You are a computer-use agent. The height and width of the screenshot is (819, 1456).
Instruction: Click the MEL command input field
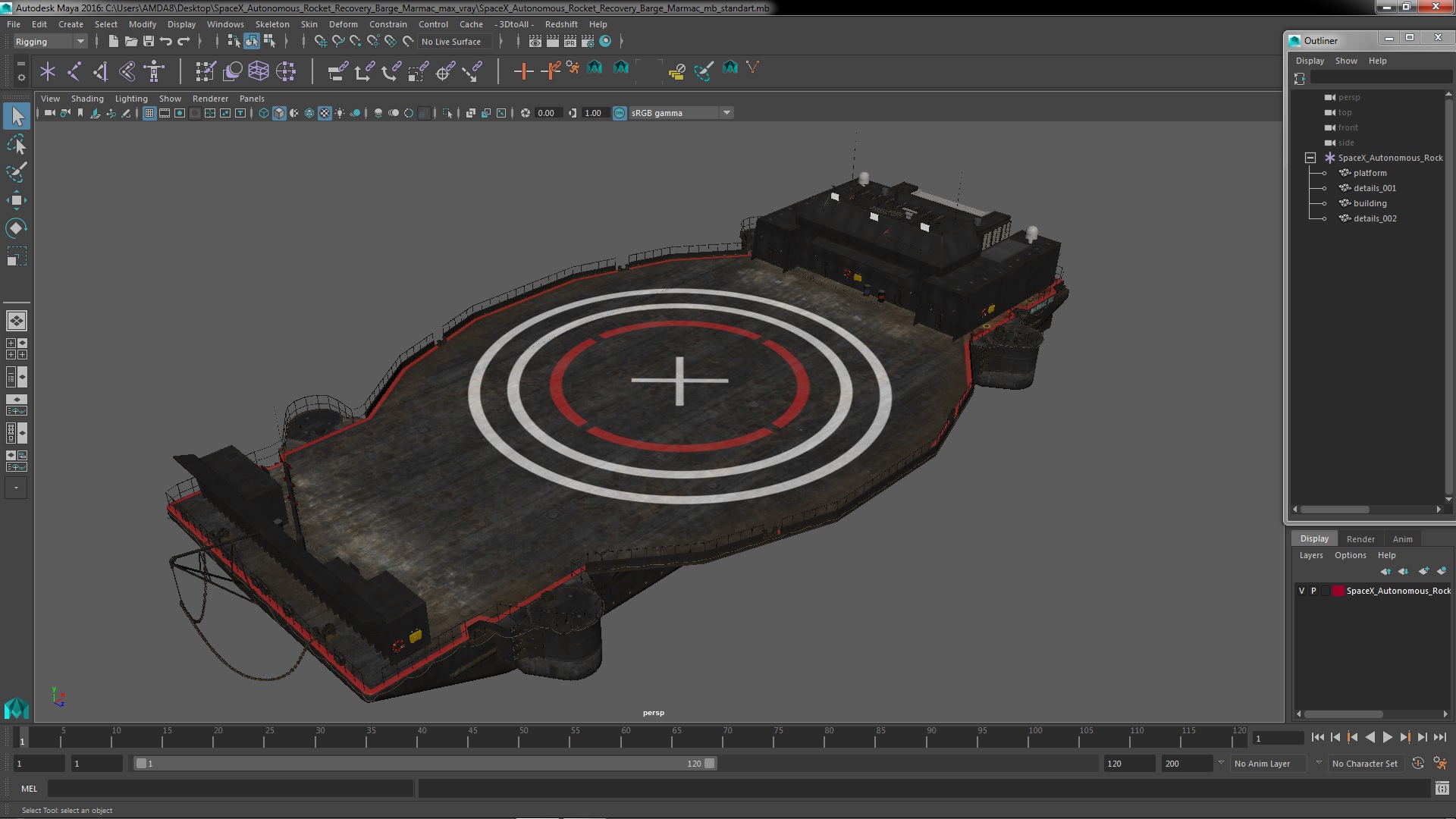(x=231, y=789)
